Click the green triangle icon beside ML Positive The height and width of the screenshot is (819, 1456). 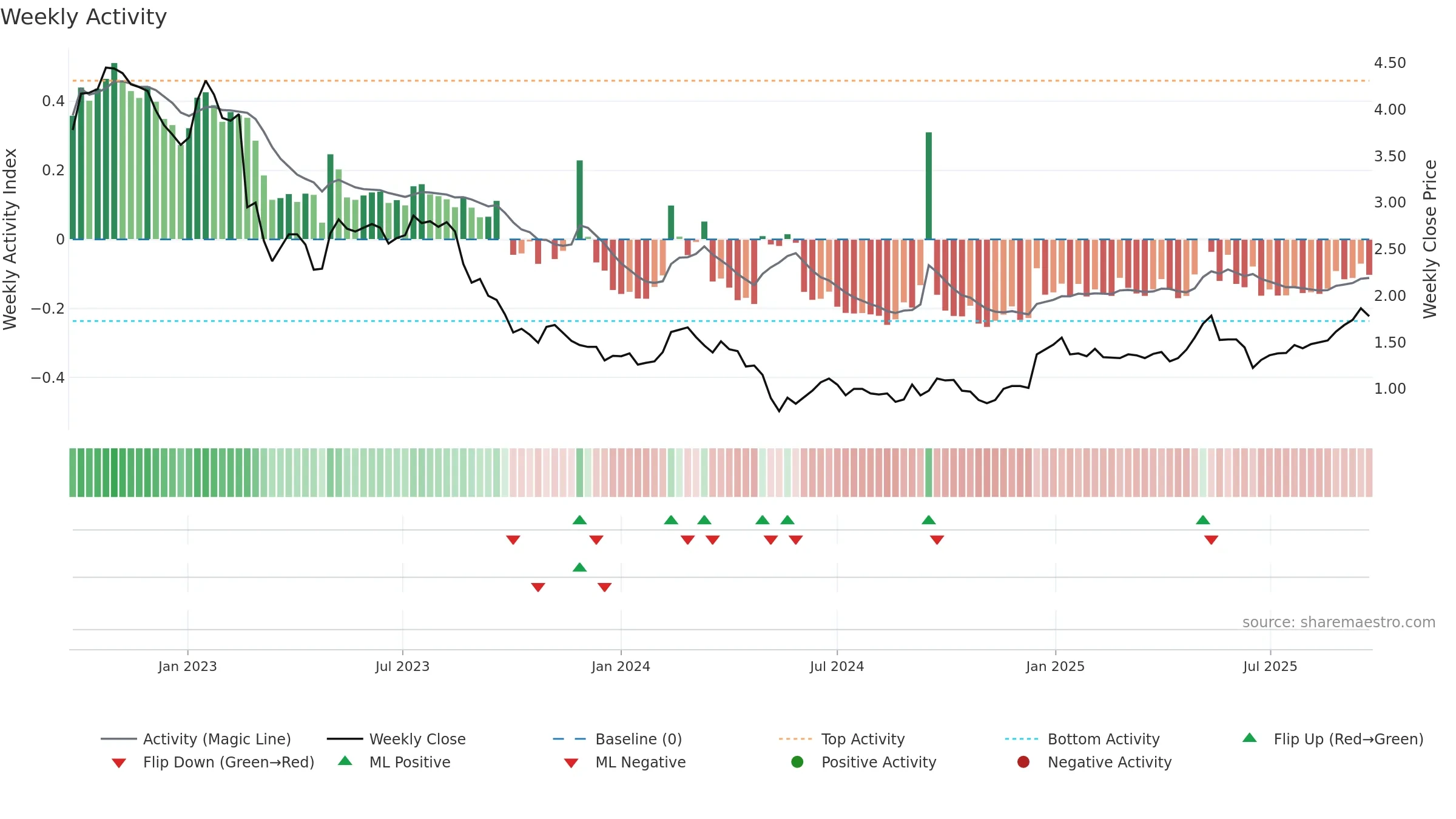tap(345, 761)
